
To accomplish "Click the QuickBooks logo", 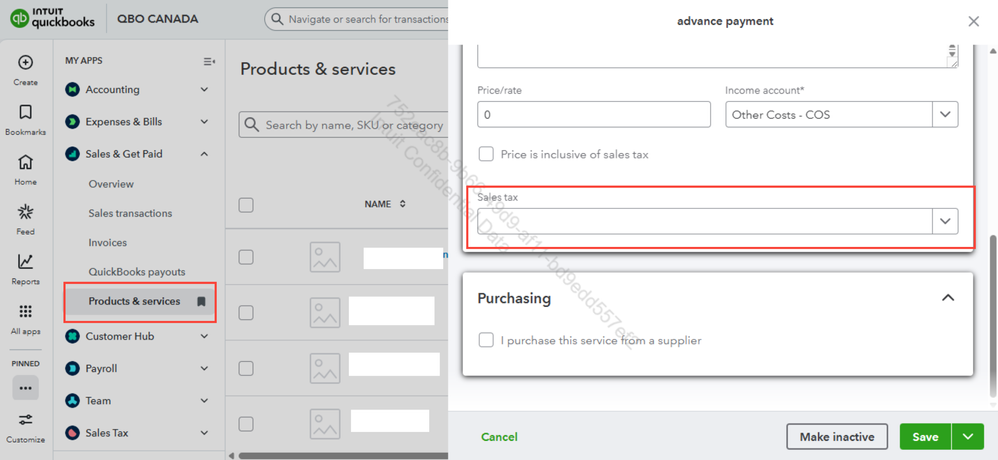I will pyautogui.click(x=52, y=19).
